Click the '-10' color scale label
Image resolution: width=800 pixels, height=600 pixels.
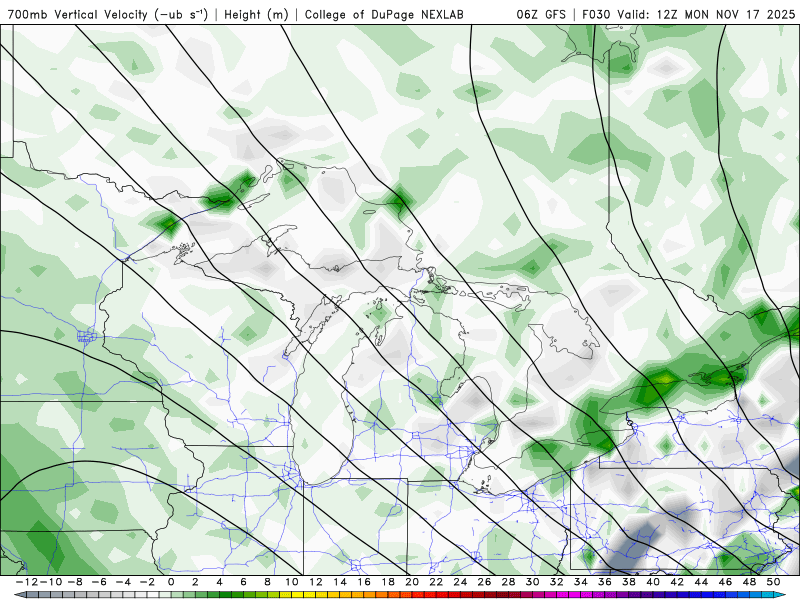click(x=49, y=582)
